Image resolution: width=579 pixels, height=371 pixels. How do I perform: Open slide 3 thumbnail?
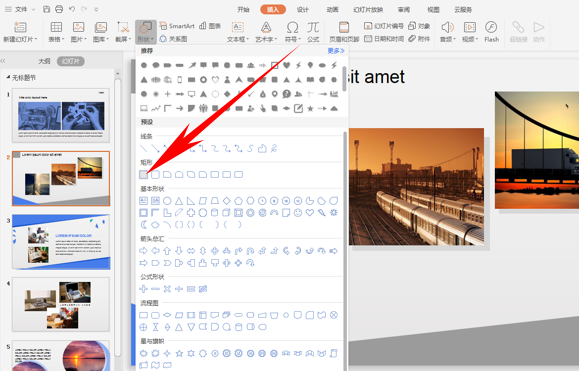click(61, 242)
